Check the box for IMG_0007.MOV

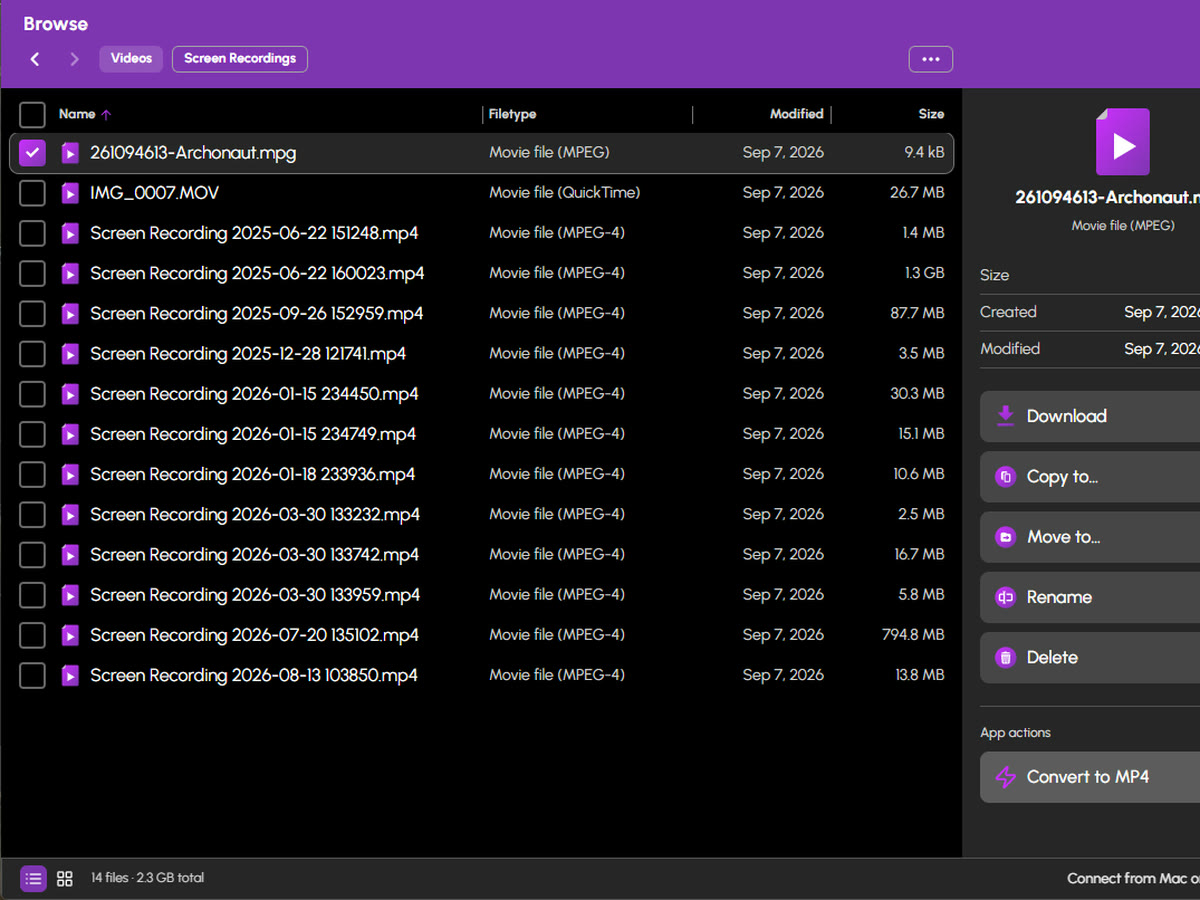33,193
